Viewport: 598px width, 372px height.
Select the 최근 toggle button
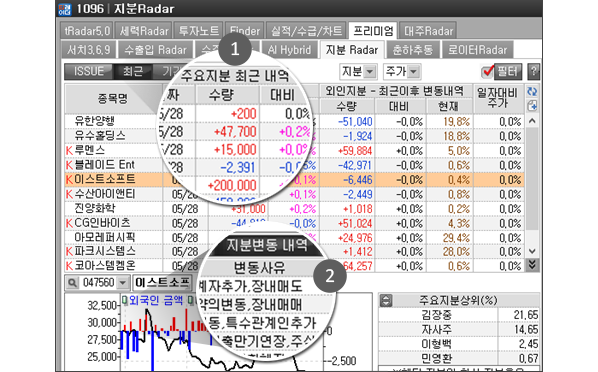point(133,71)
